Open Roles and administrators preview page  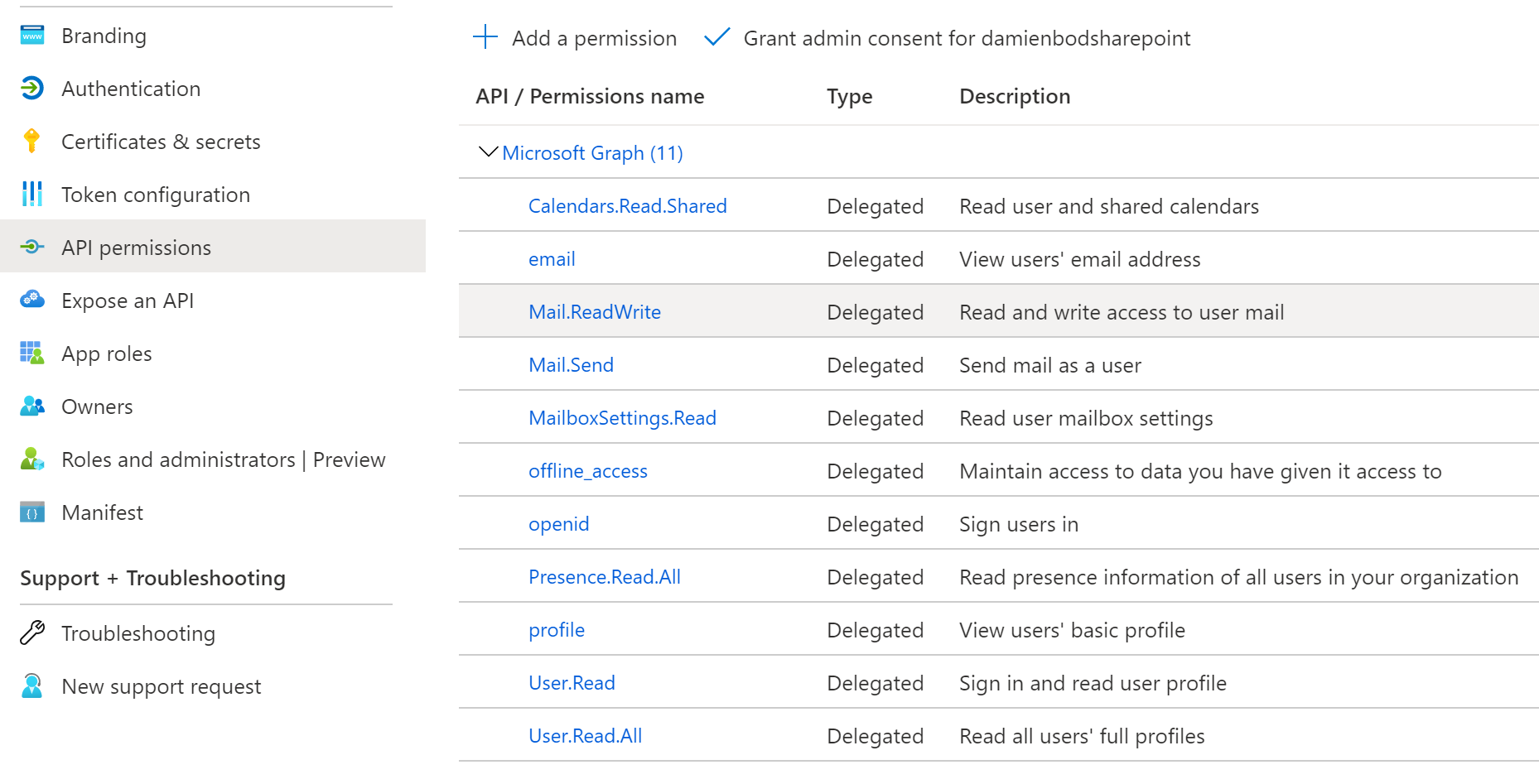223,459
